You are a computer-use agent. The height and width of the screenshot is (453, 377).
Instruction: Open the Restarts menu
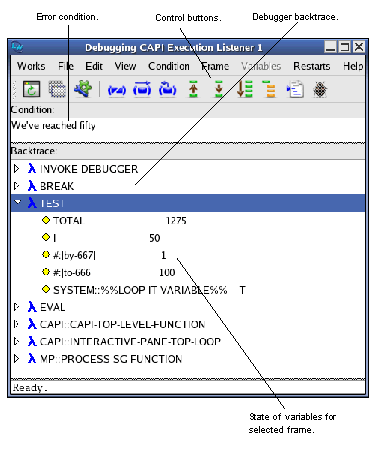(x=311, y=66)
